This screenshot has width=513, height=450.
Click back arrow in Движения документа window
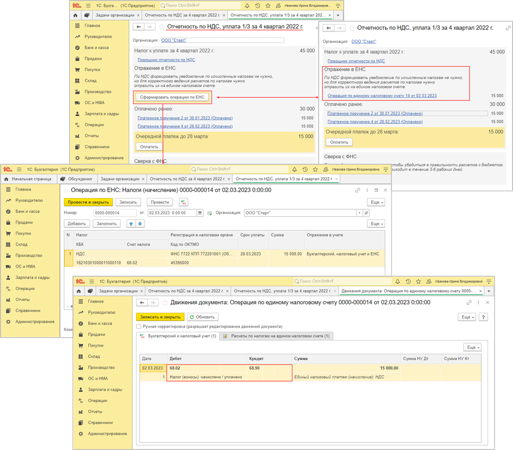coord(142,303)
